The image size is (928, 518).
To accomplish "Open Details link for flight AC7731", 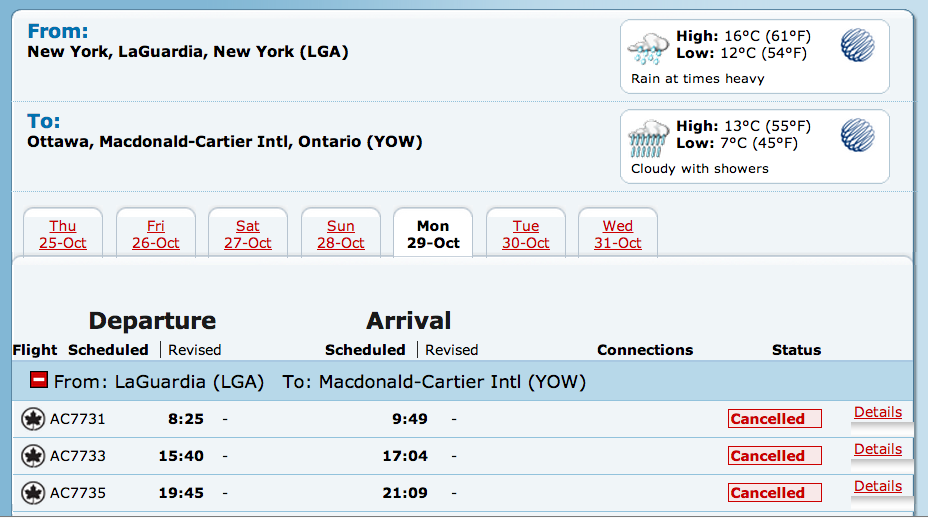I will click(878, 412).
